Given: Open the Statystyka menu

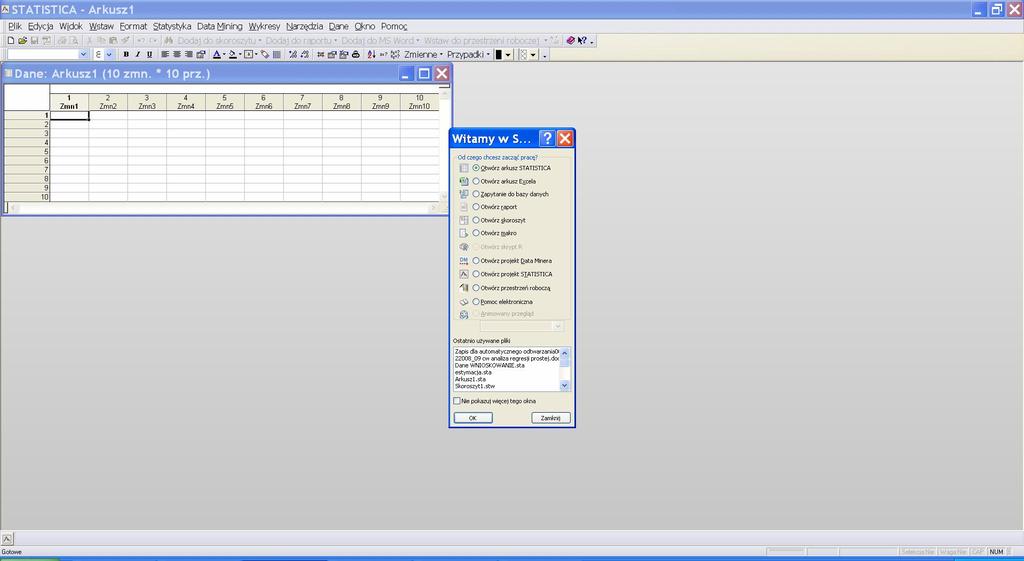Looking at the screenshot, I should (172, 26).
